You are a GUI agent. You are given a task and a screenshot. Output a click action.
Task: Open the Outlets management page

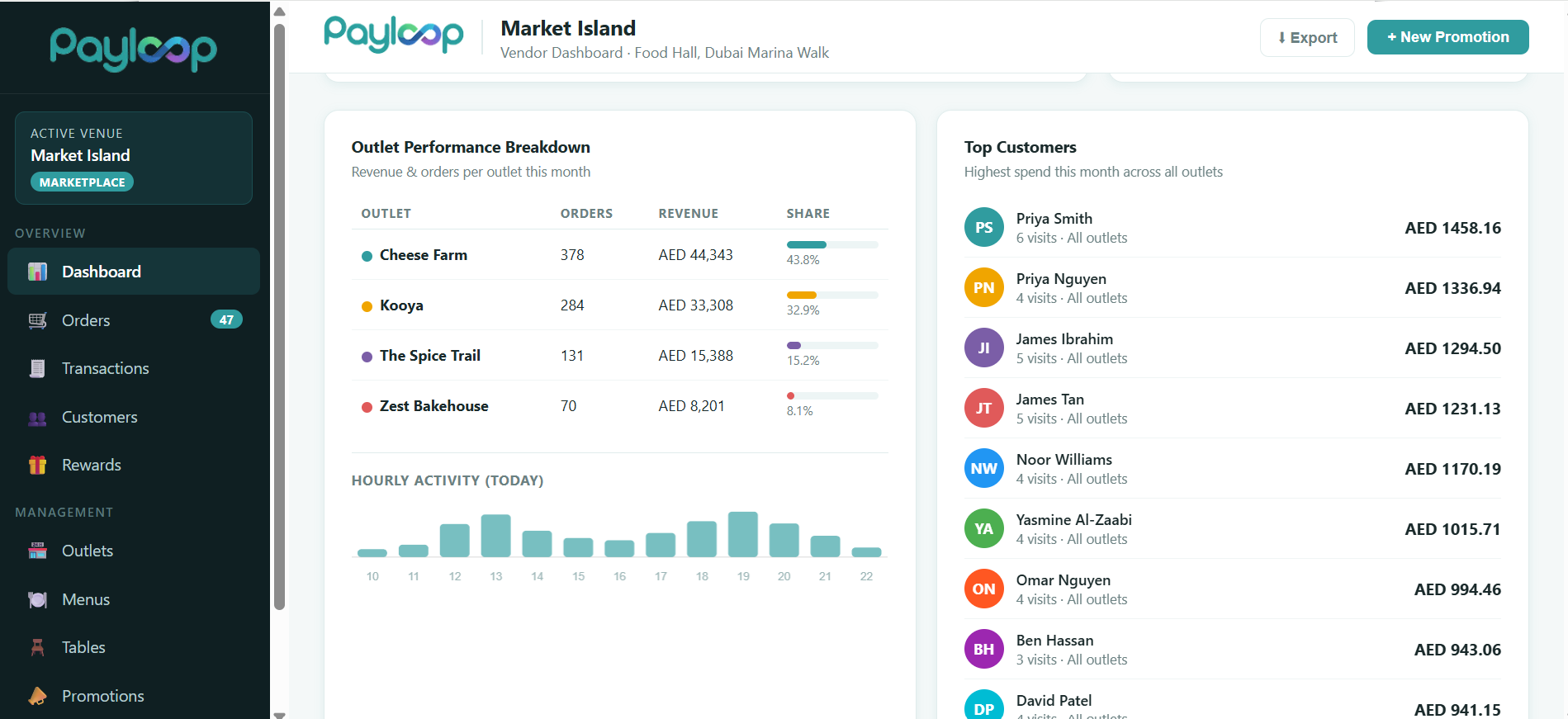(x=134, y=551)
